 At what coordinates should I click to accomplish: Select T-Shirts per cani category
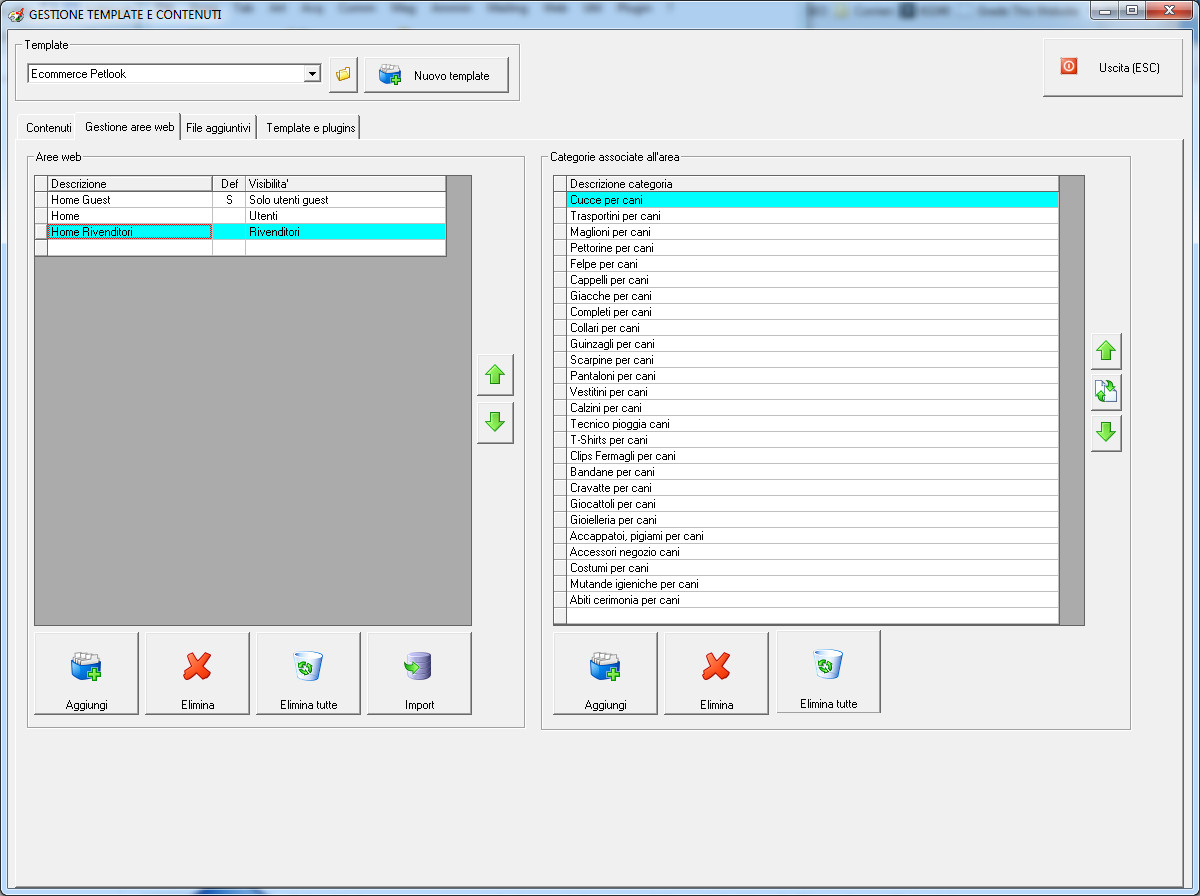(x=812, y=440)
